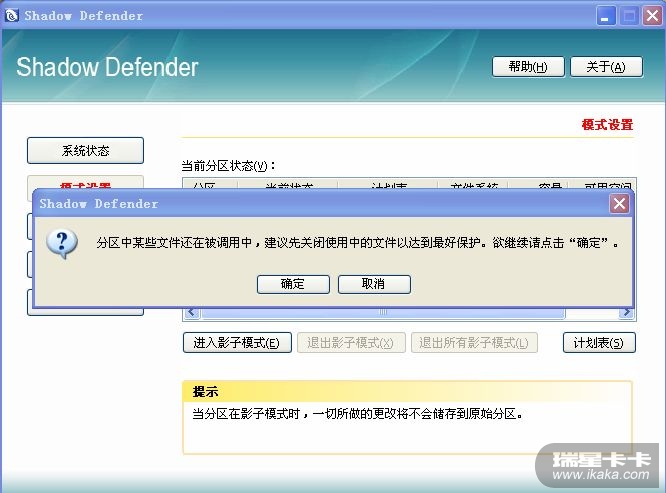Click the horizontal scrollbar left arrow
The height and width of the screenshot is (493, 666).
point(192,313)
